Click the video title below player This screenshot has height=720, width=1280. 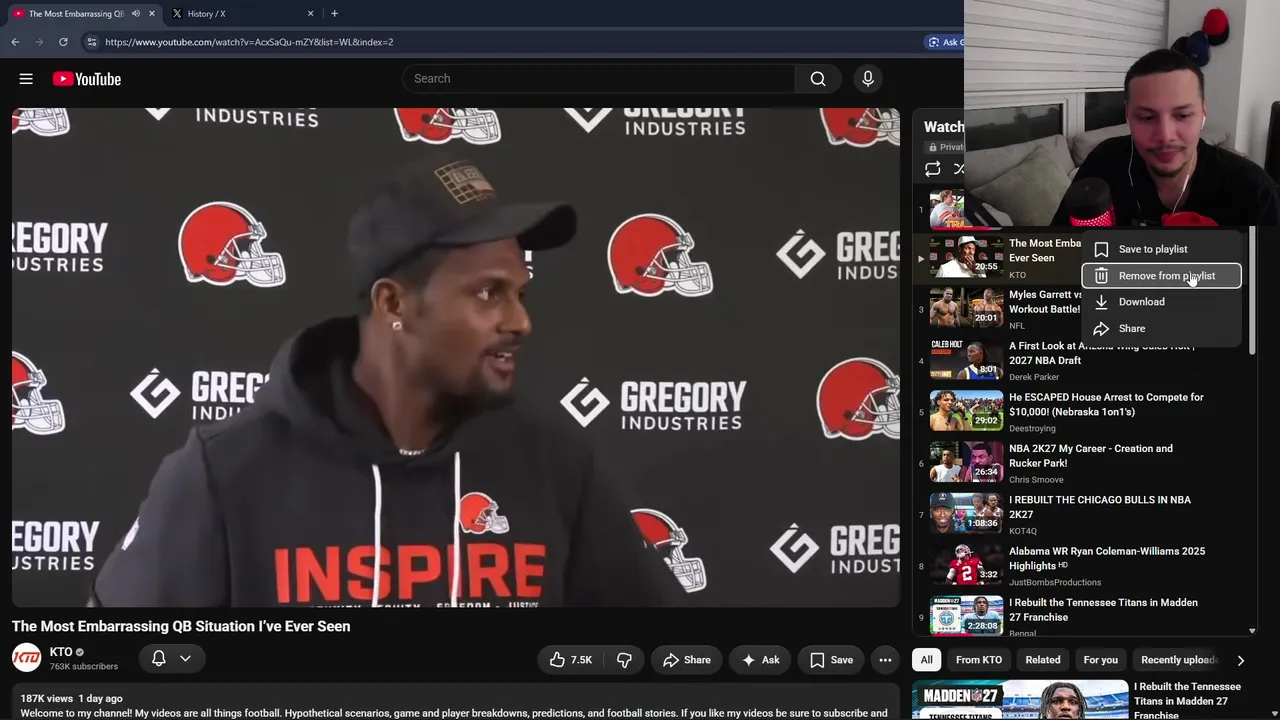(x=181, y=627)
